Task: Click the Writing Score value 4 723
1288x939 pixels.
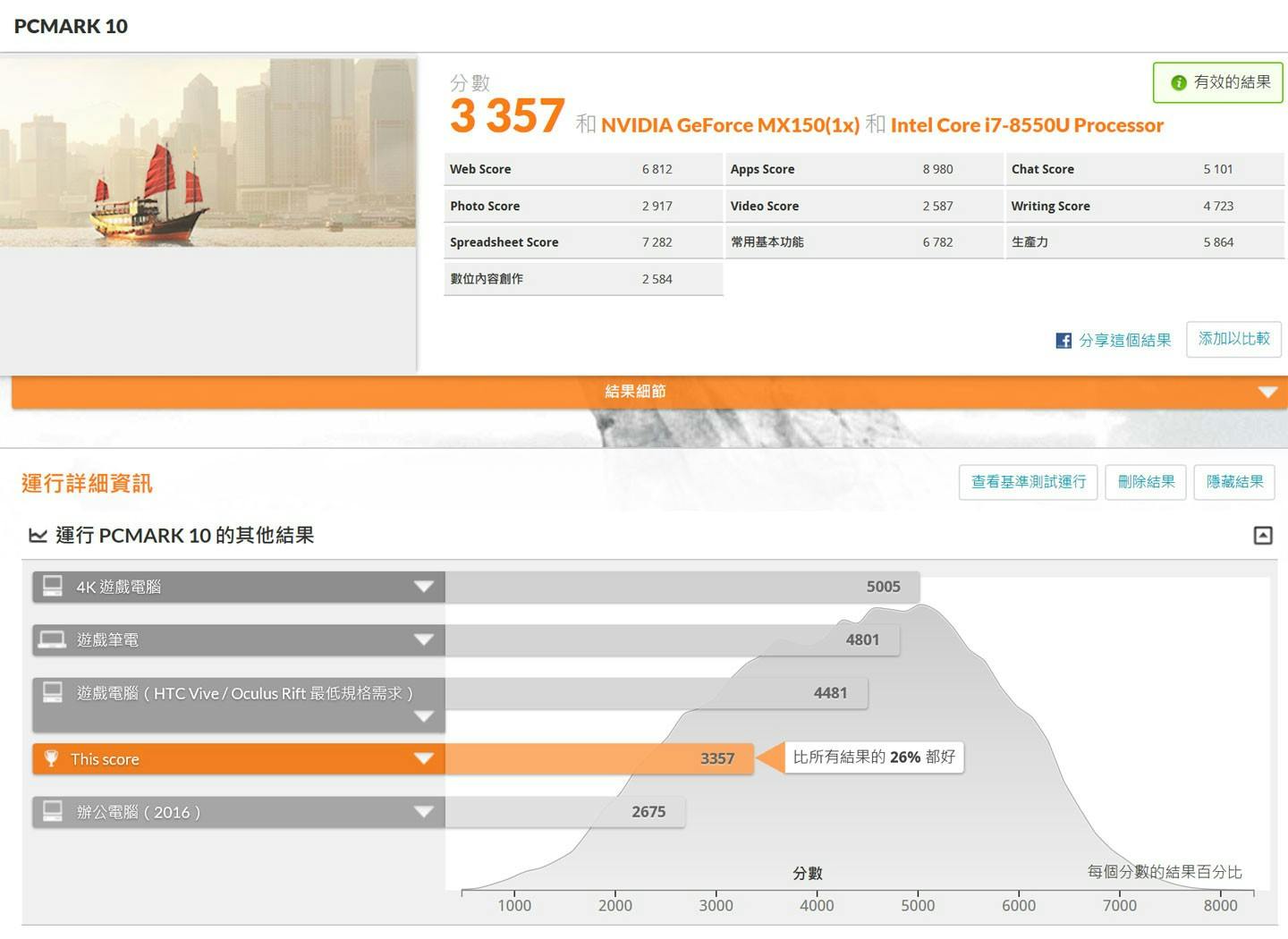Action: coord(1218,206)
